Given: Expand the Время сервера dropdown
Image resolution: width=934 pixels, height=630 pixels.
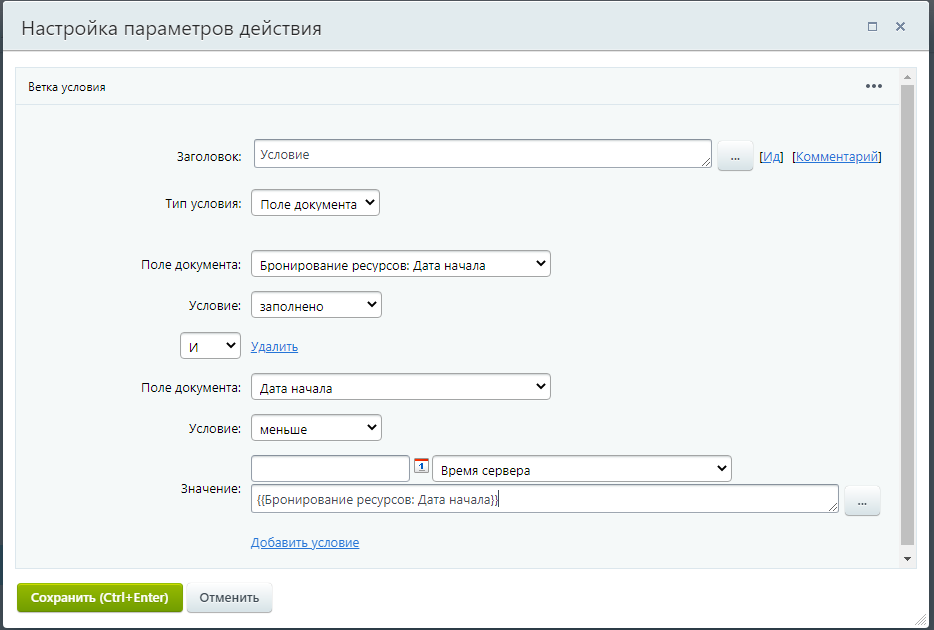Looking at the screenshot, I should [582, 469].
